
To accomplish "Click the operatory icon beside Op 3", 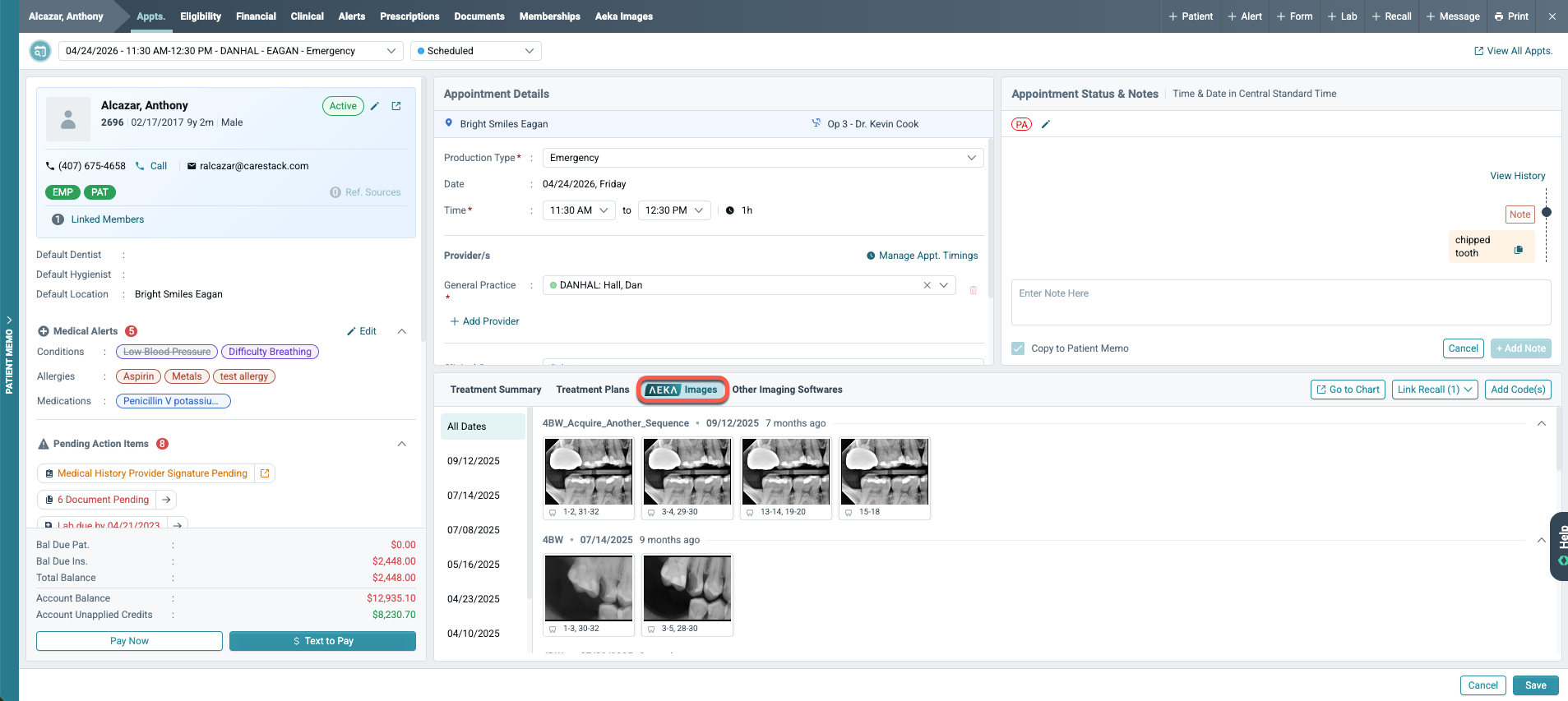I will pos(816,123).
